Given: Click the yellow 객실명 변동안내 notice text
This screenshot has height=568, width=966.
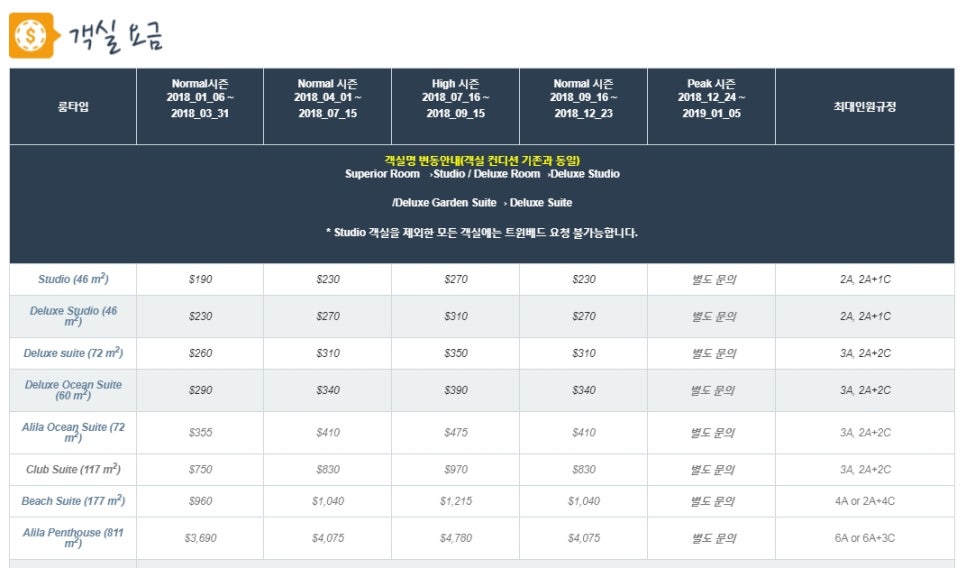Looking at the screenshot, I should (x=482, y=161).
